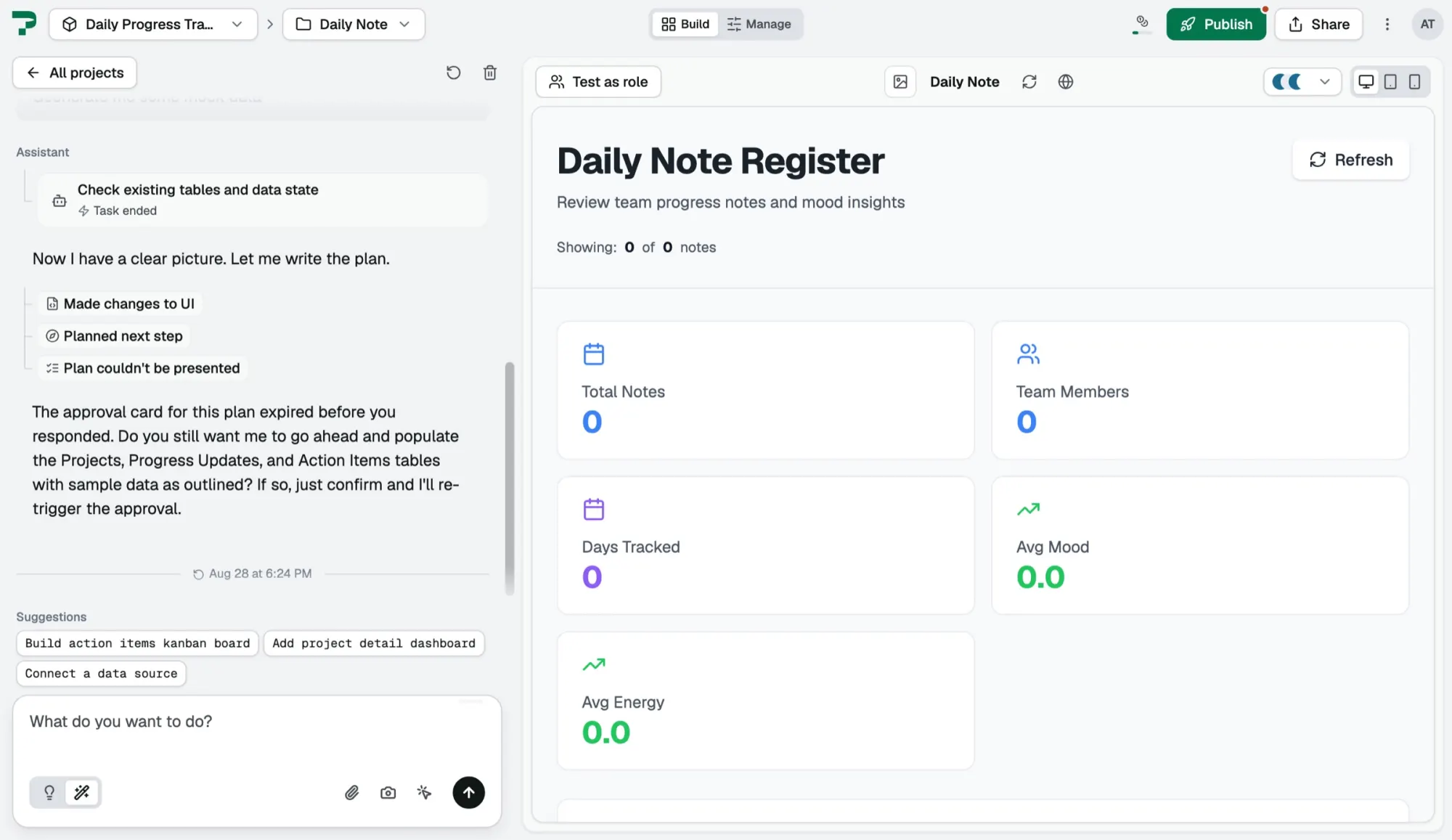Expand the Planned next step item
This screenshot has height=840, width=1452.
pos(114,336)
